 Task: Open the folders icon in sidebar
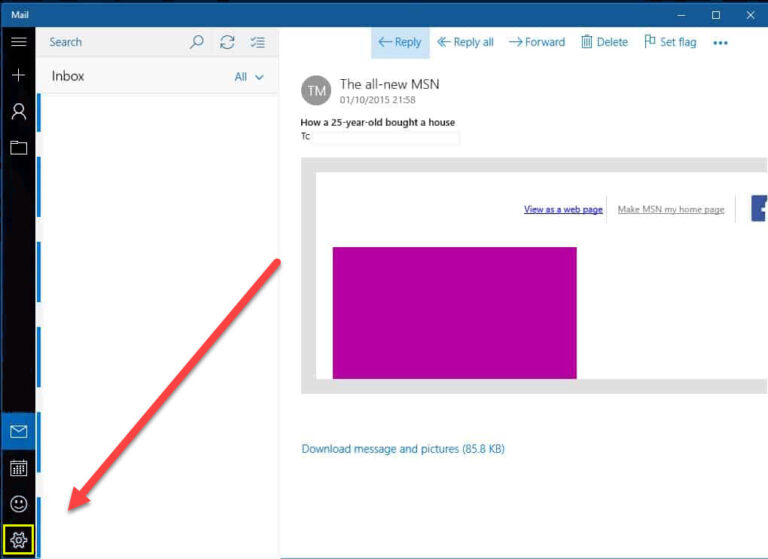(x=19, y=147)
